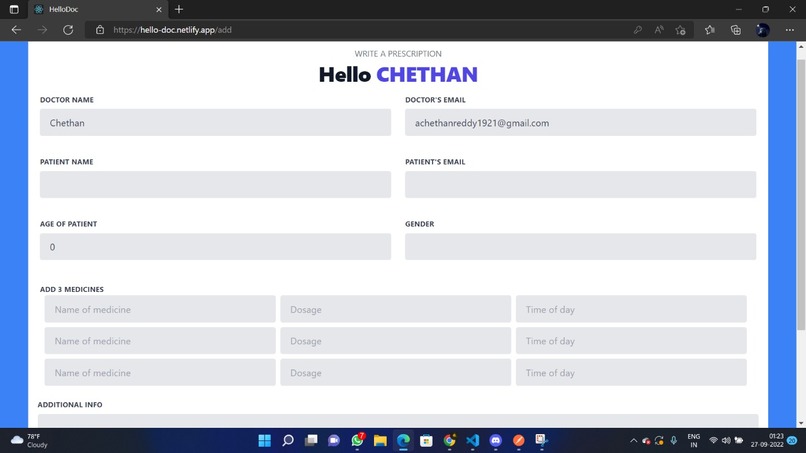
Task: Focus the Gender field
Action: (580, 247)
